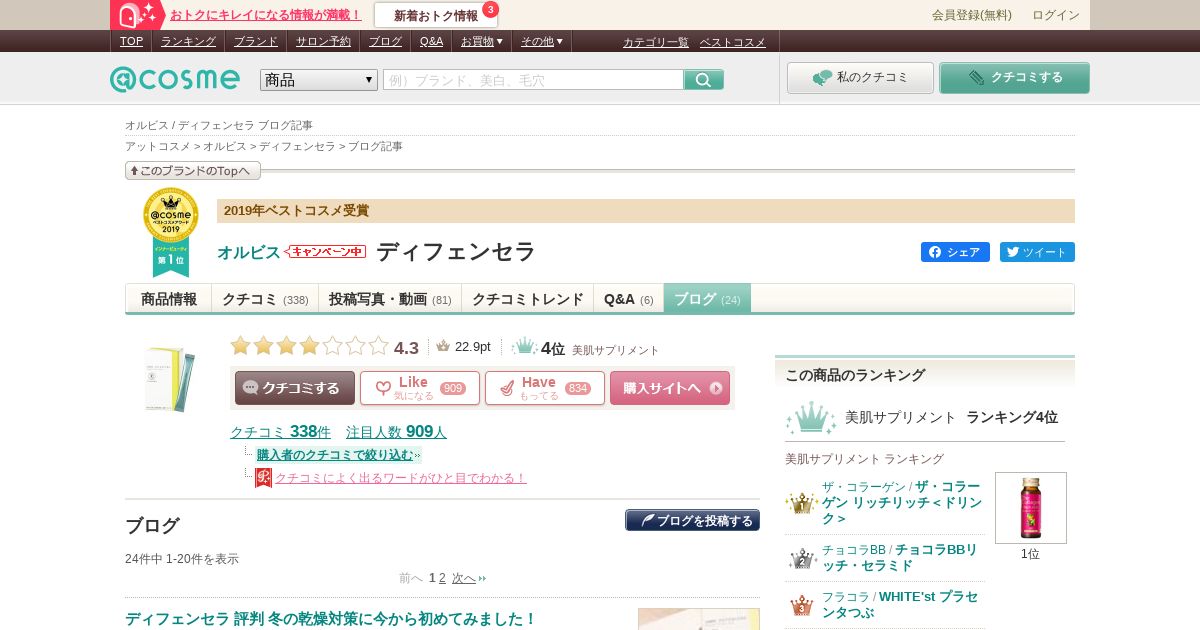The width and height of the screenshot is (1200, 630).
Task: Click the @cosme logo
Action: tap(175, 79)
